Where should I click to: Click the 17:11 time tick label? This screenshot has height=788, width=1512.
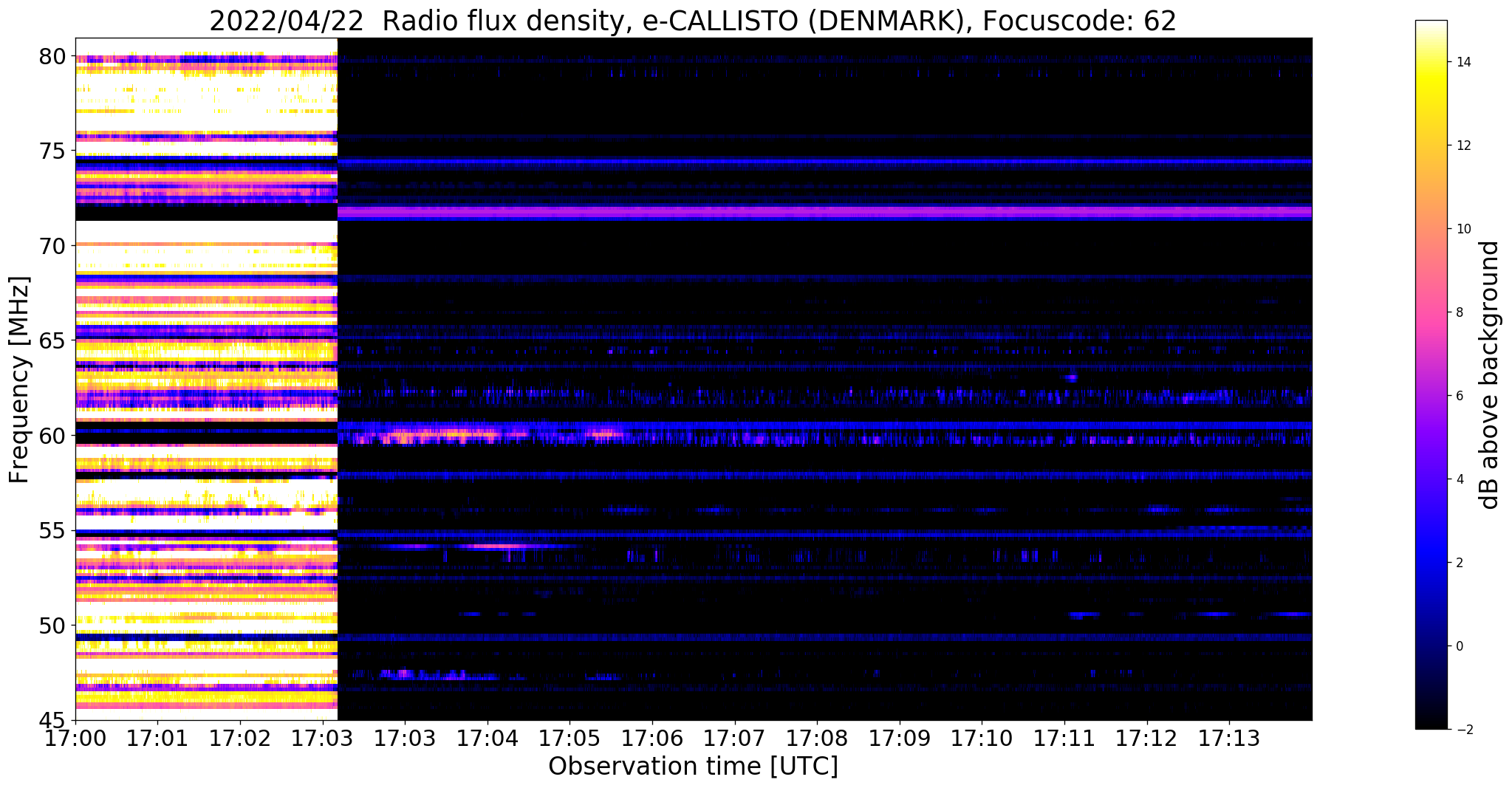click(x=1064, y=739)
